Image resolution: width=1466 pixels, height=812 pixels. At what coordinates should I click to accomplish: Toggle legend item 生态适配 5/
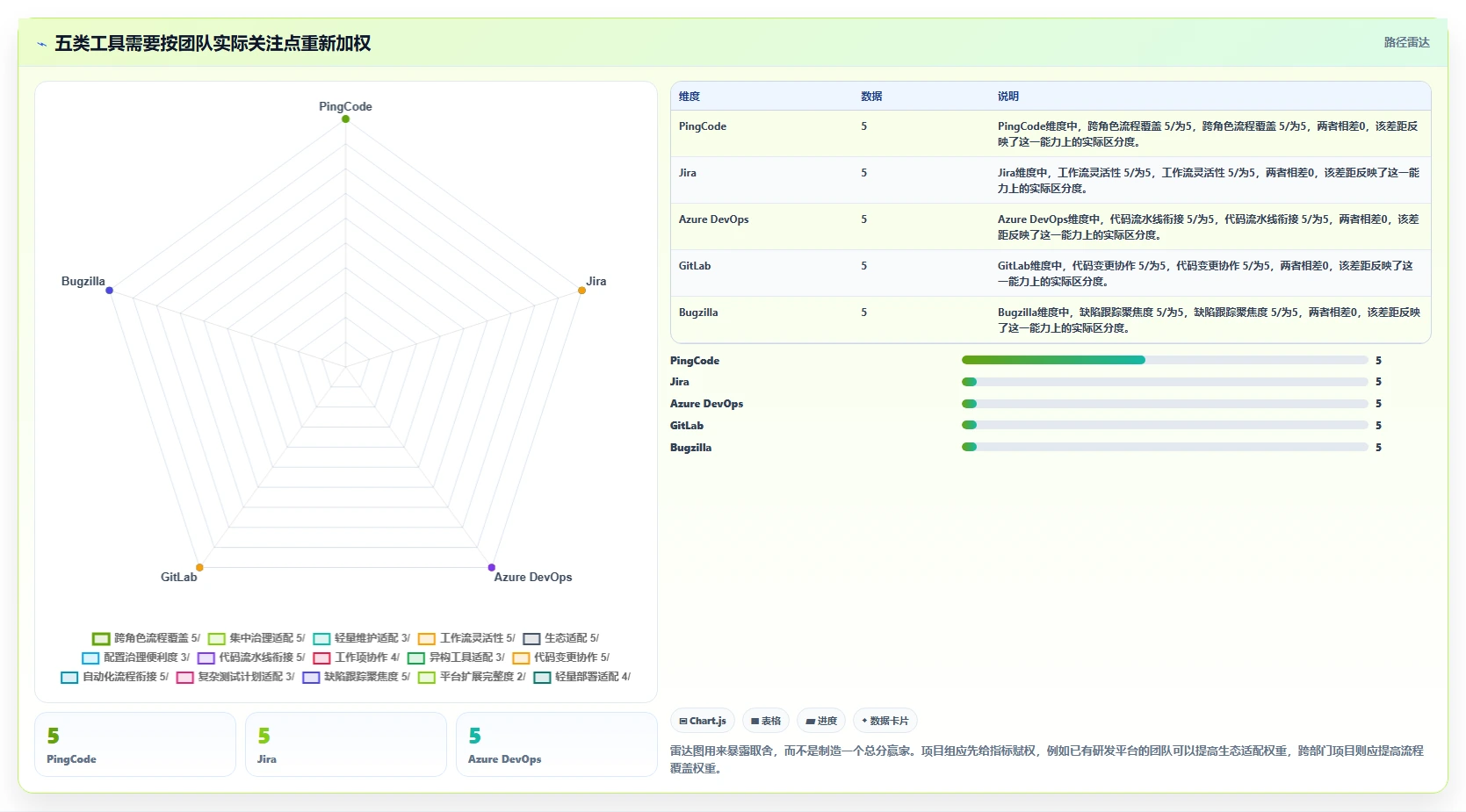point(560,638)
